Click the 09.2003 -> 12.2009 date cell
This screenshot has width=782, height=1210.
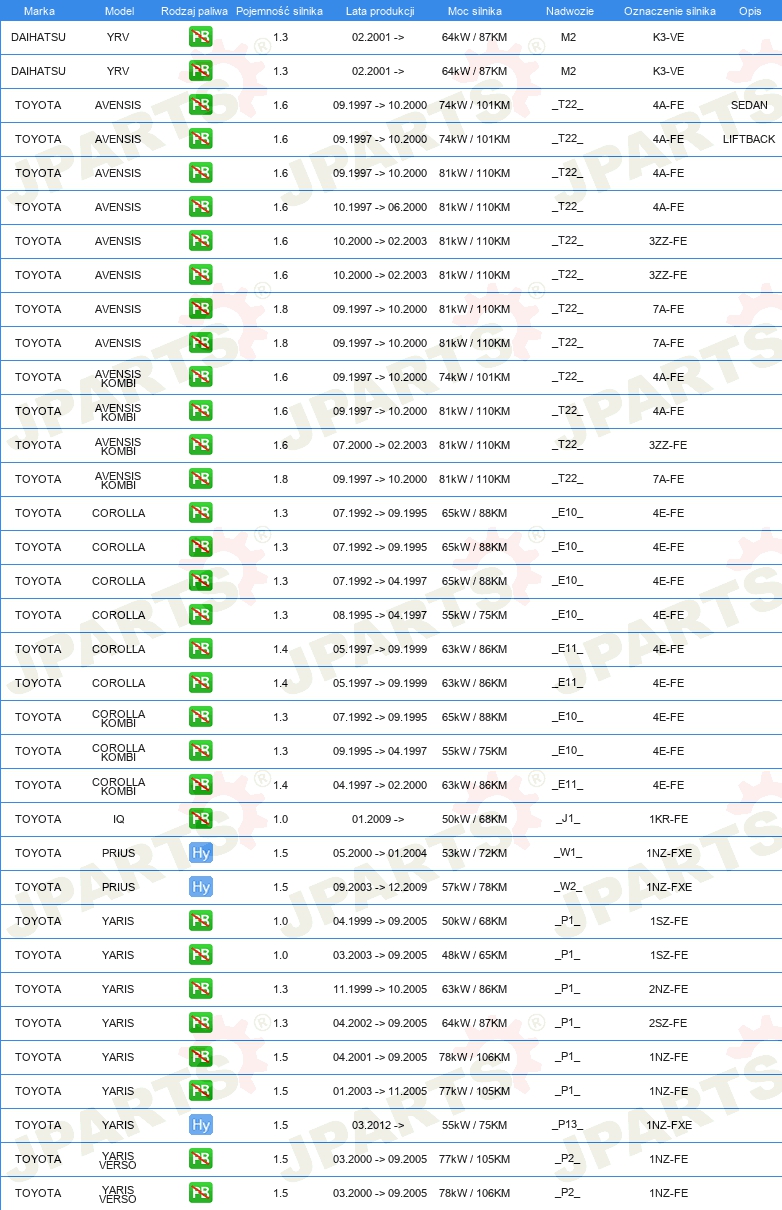click(380, 887)
